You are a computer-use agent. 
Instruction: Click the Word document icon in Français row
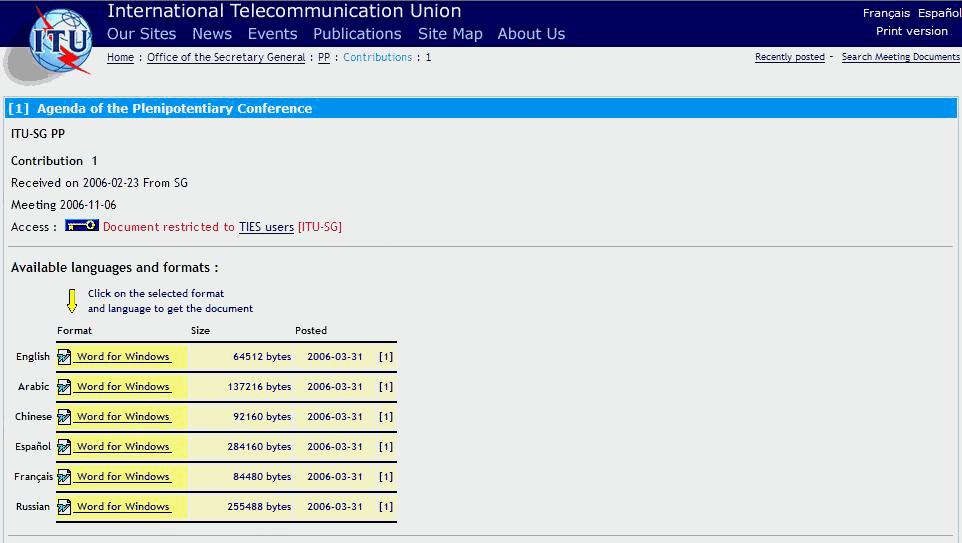[x=64, y=477]
